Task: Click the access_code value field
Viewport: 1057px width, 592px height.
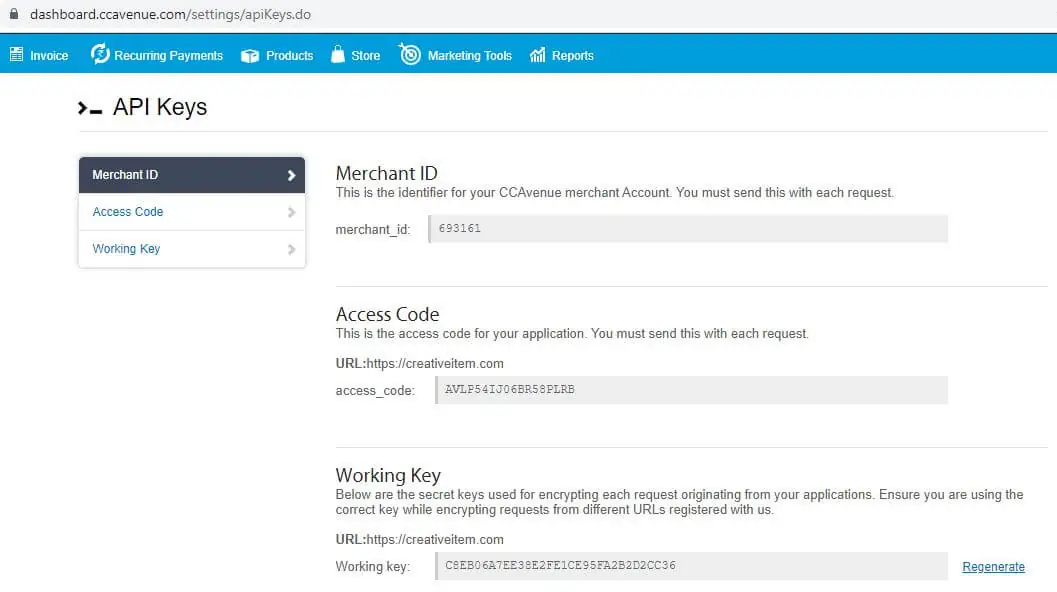Action: [692, 390]
